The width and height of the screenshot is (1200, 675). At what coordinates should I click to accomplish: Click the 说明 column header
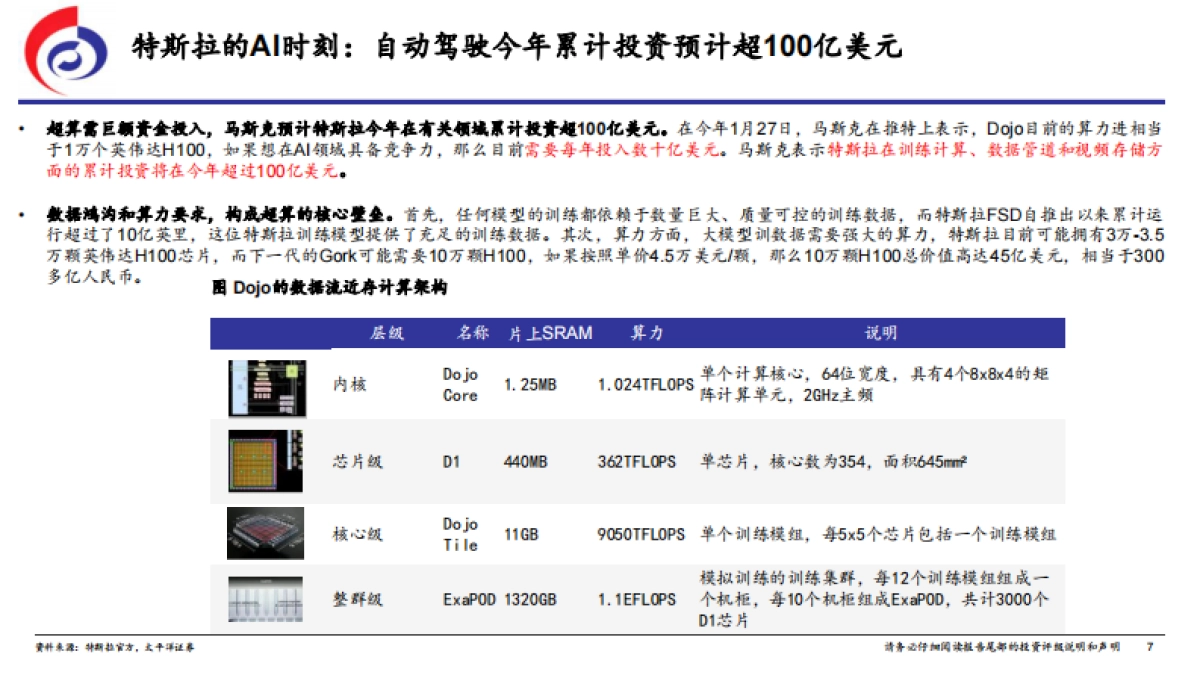[x=880, y=331]
